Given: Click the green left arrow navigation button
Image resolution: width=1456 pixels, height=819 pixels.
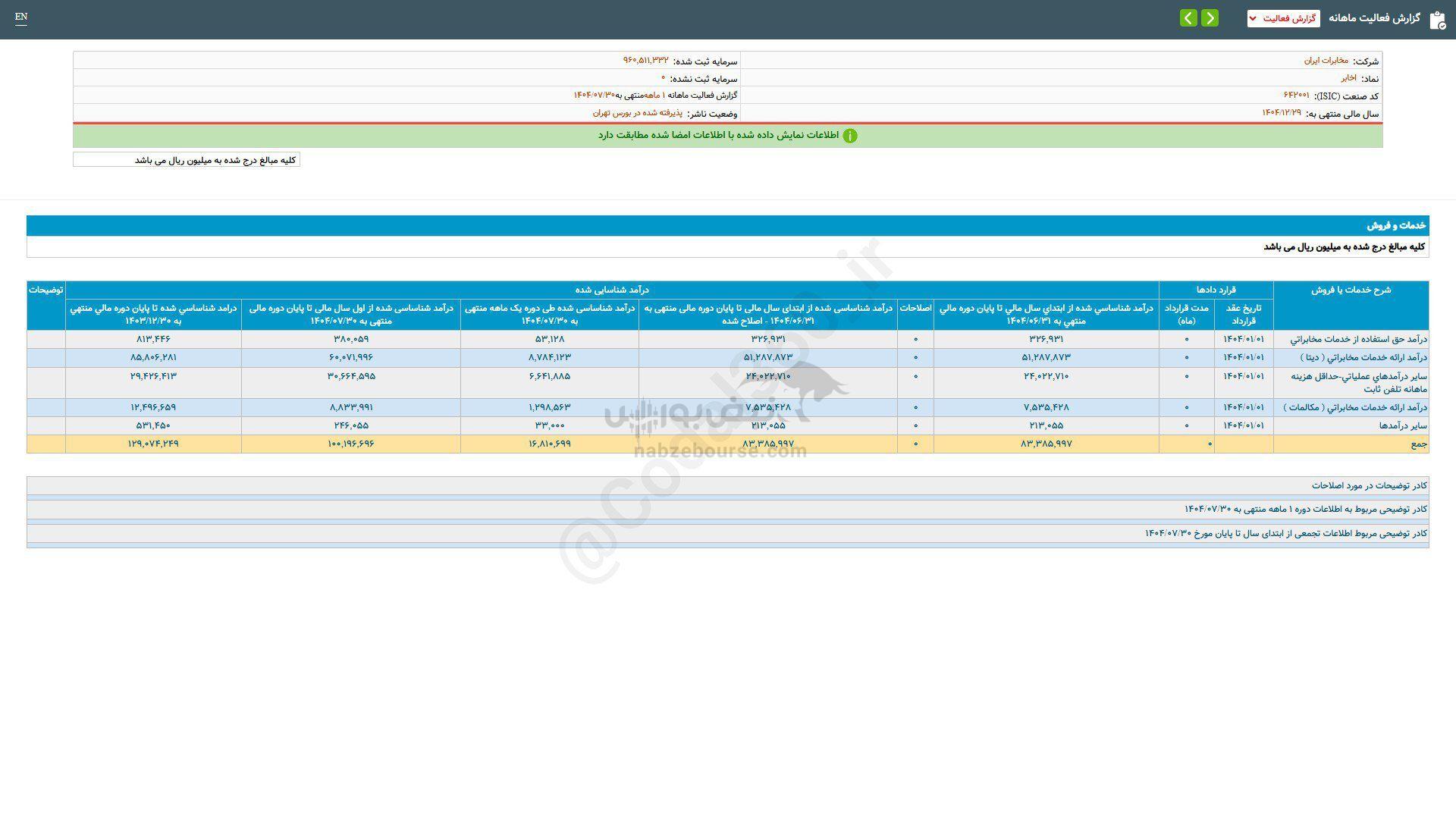Looking at the screenshot, I should point(1188,18).
